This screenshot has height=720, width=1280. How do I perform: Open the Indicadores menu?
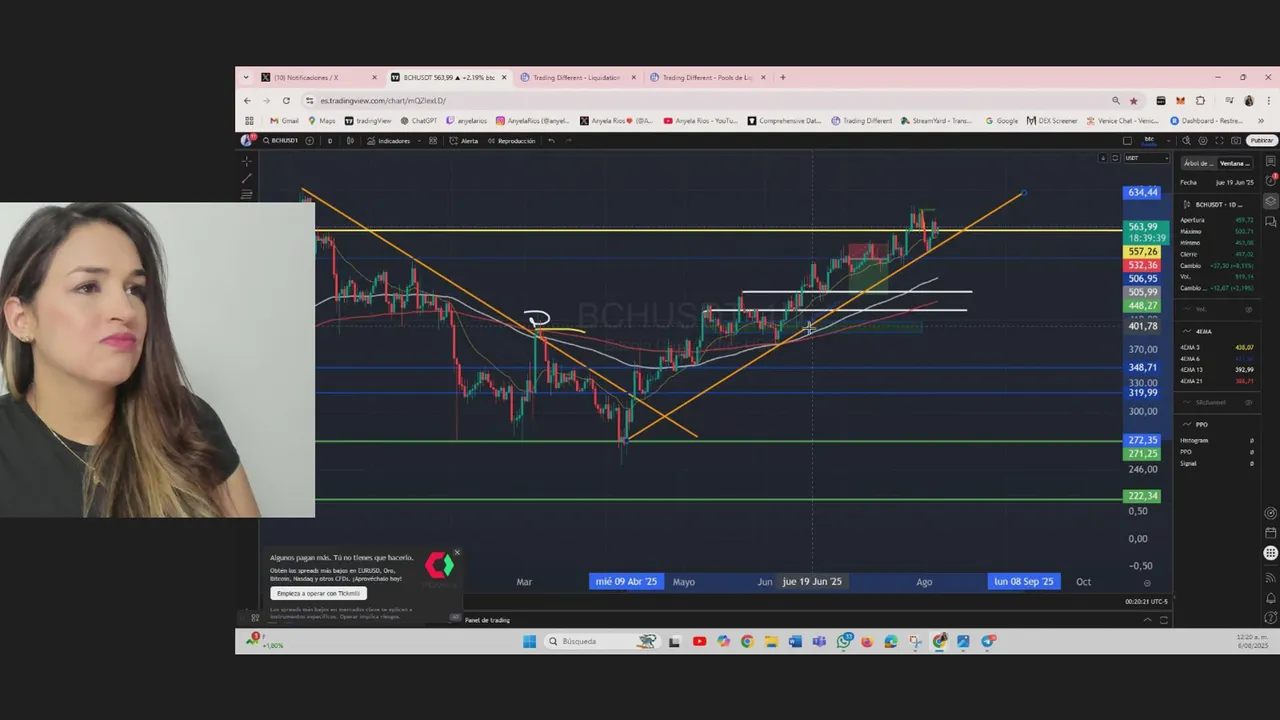pyautogui.click(x=388, y=141)
